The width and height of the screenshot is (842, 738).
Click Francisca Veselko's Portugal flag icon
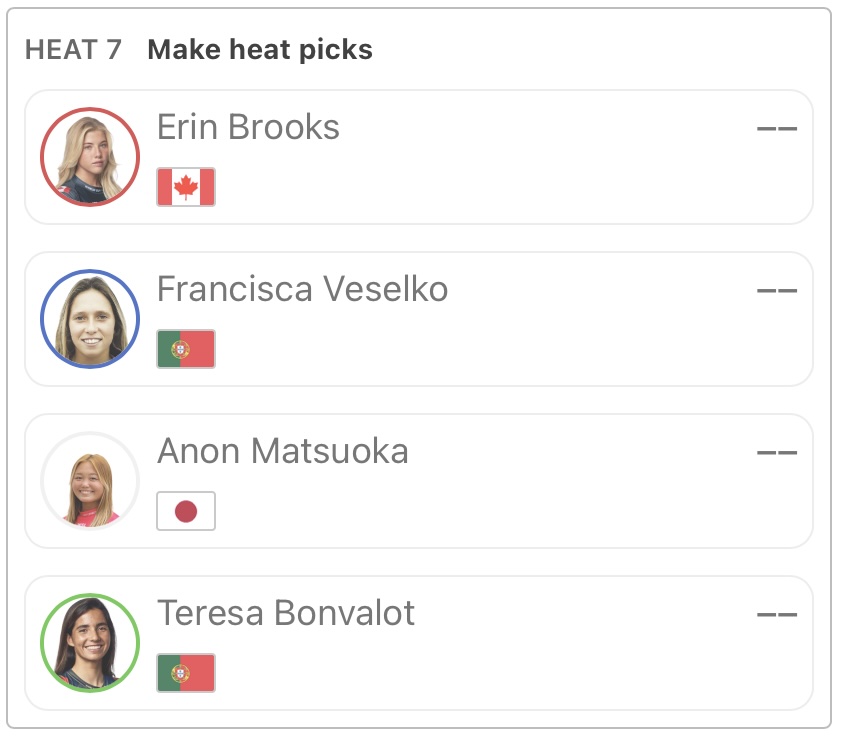coord(186,349)
